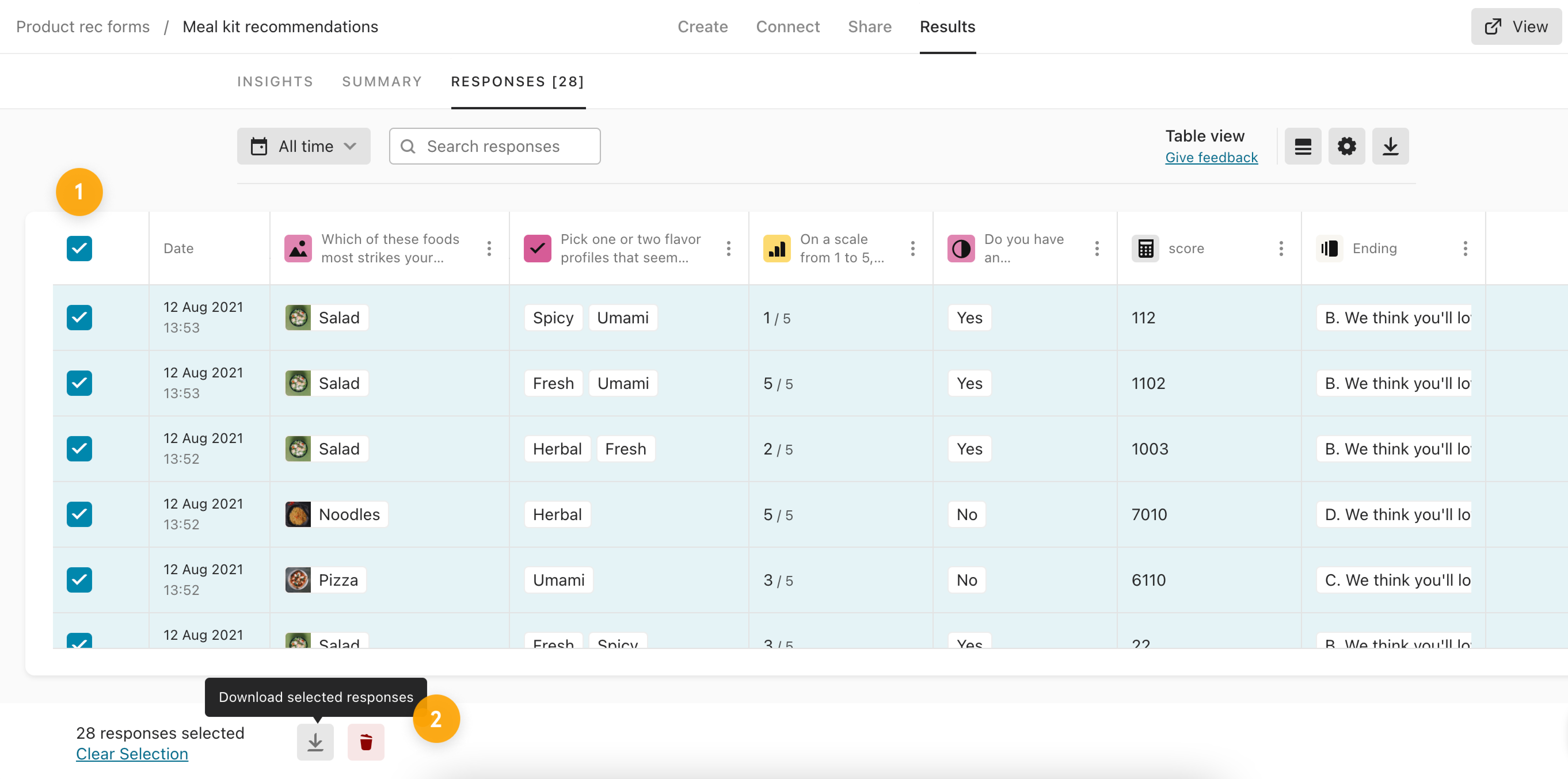Open options menu for the Ending column
This screenshot has width=1568, height=779.
pos(1465,248)
